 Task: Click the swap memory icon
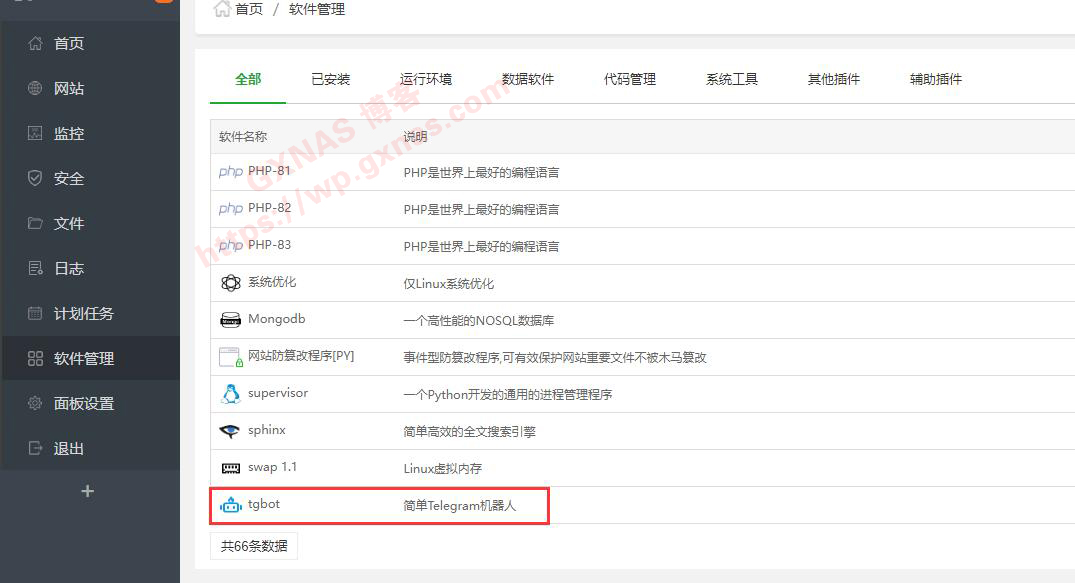tap(231, 468)
